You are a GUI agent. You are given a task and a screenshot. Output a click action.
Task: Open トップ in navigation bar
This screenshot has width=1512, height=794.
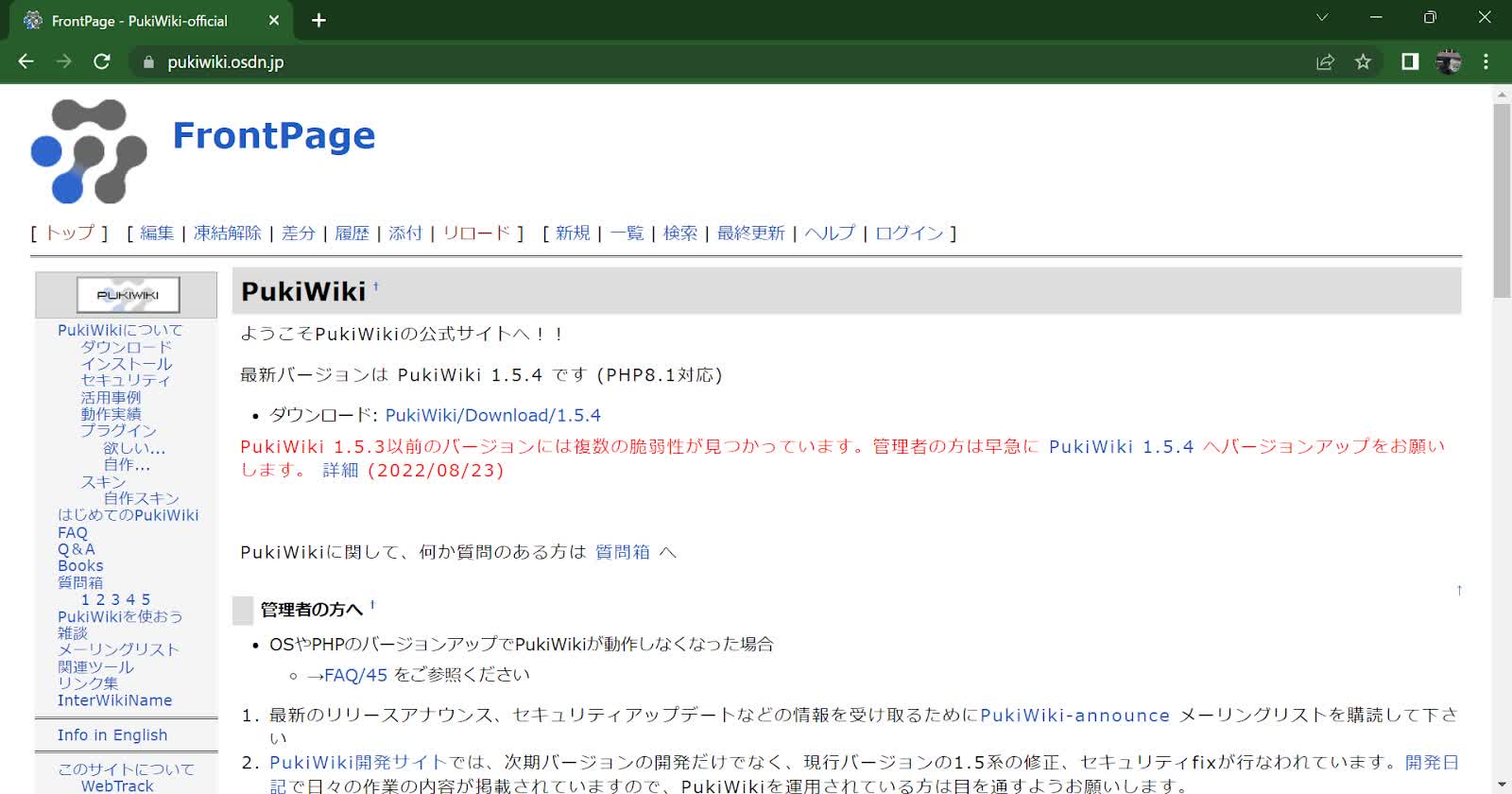(x=70, y=233)
